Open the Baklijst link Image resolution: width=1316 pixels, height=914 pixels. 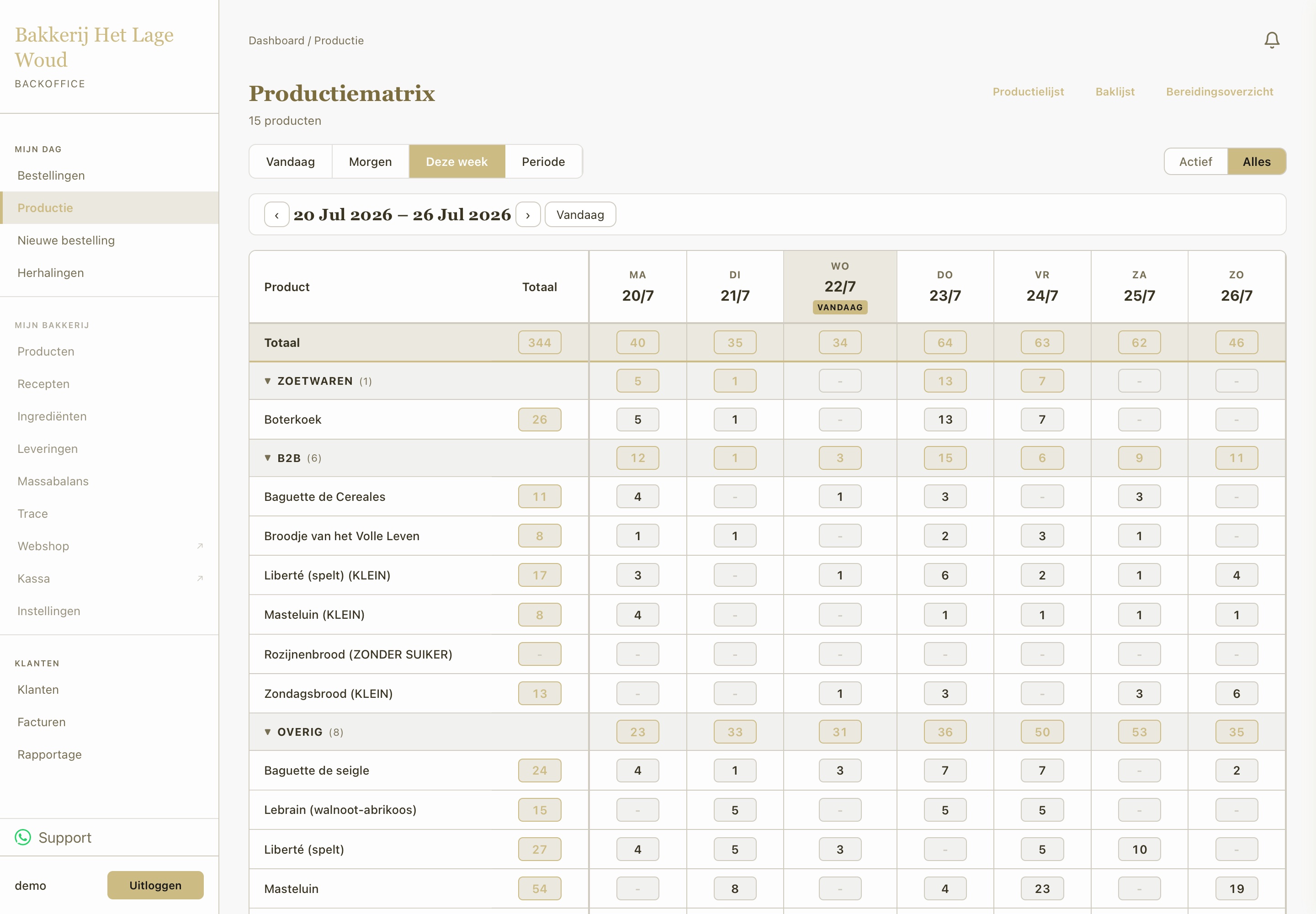click(1114, 92)
